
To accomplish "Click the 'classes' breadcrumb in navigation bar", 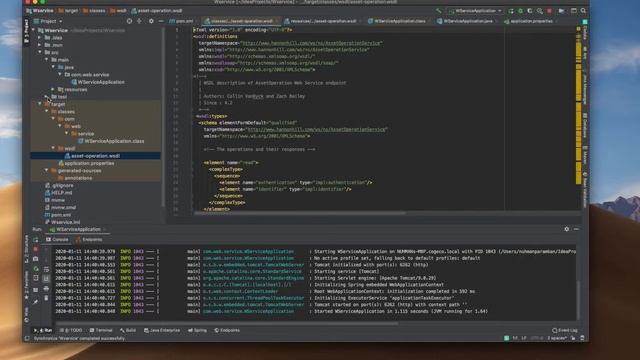I will (x=94, y=11).
